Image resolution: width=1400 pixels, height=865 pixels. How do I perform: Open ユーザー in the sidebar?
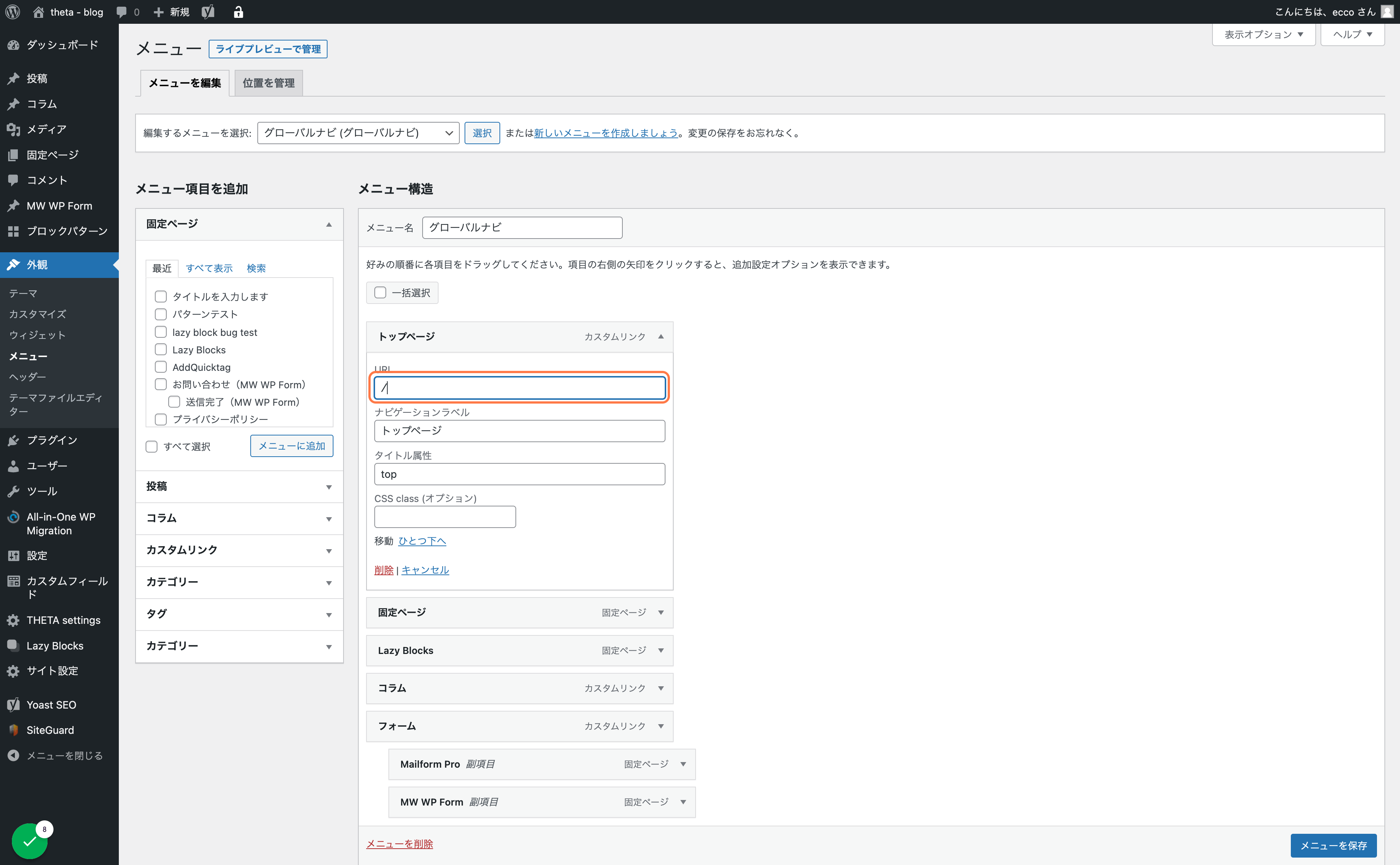click(x=59, y=466)
